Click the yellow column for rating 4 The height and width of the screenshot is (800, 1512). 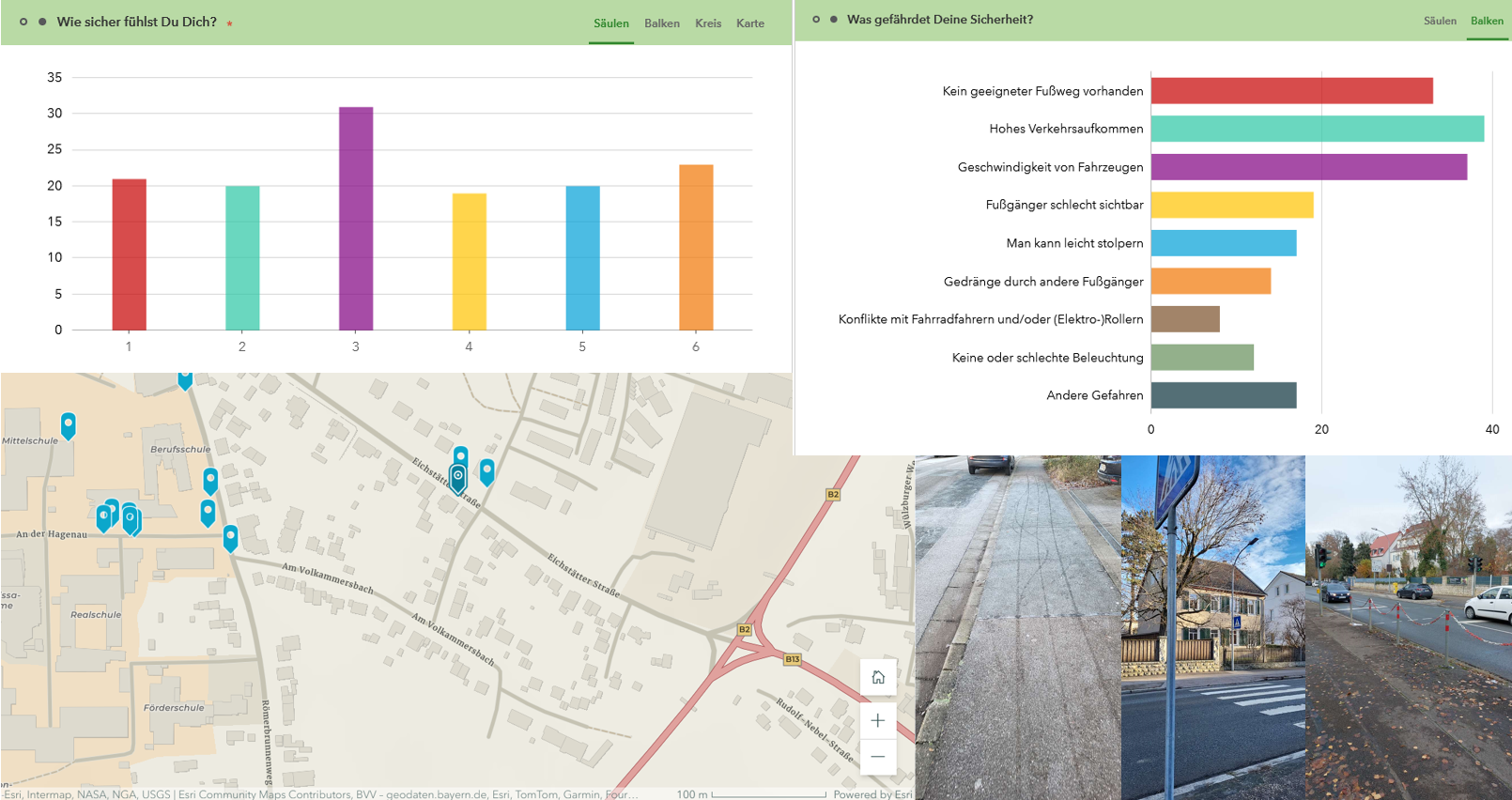[470, 262]
